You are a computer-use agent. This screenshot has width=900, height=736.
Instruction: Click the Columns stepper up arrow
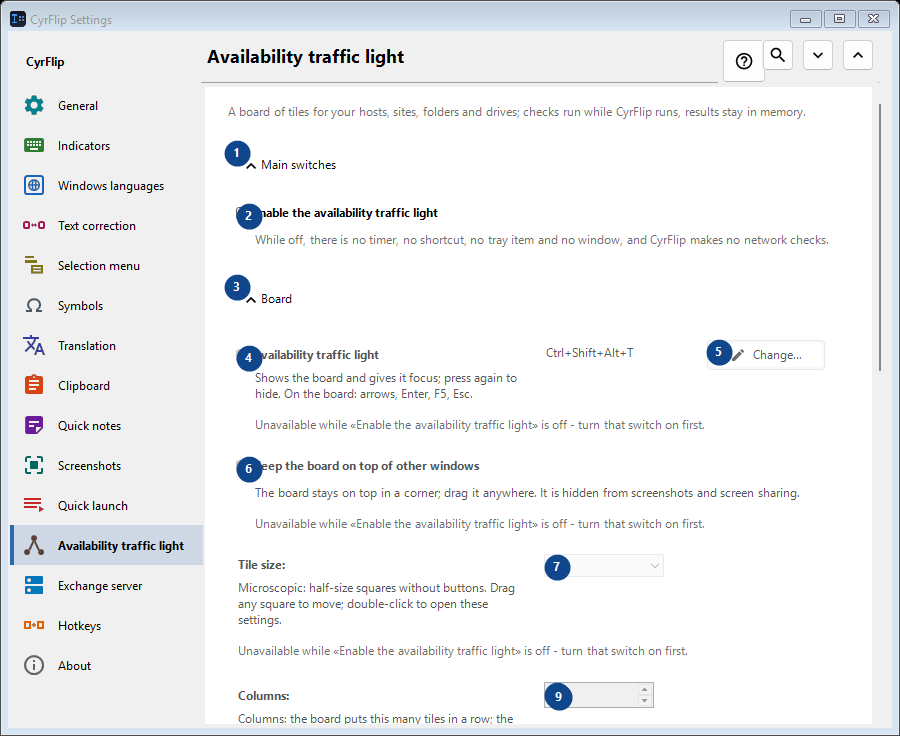pos(645,689)
